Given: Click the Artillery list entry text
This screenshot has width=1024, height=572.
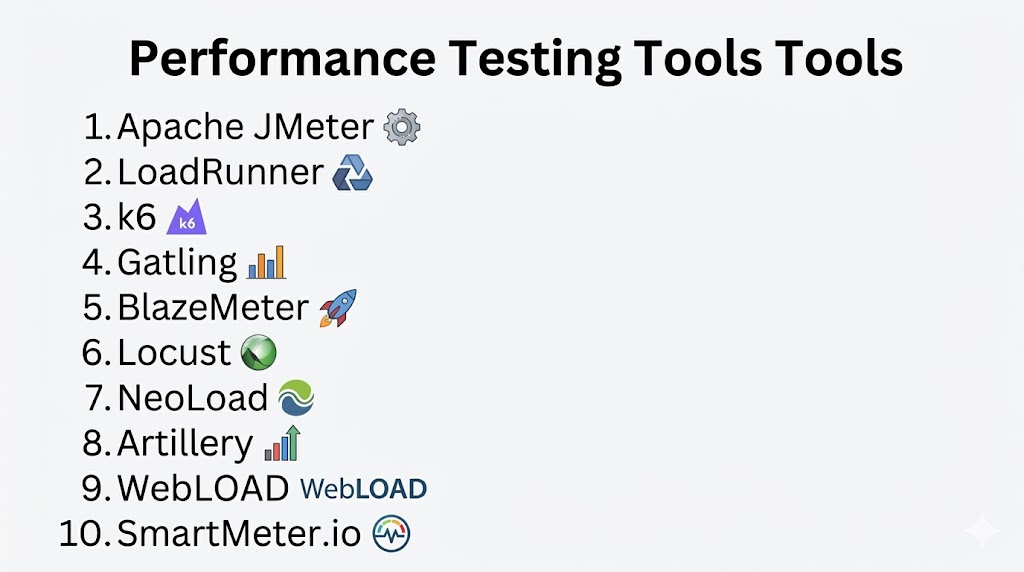Looking at the screenshot, I should click(x=185, y=443).
